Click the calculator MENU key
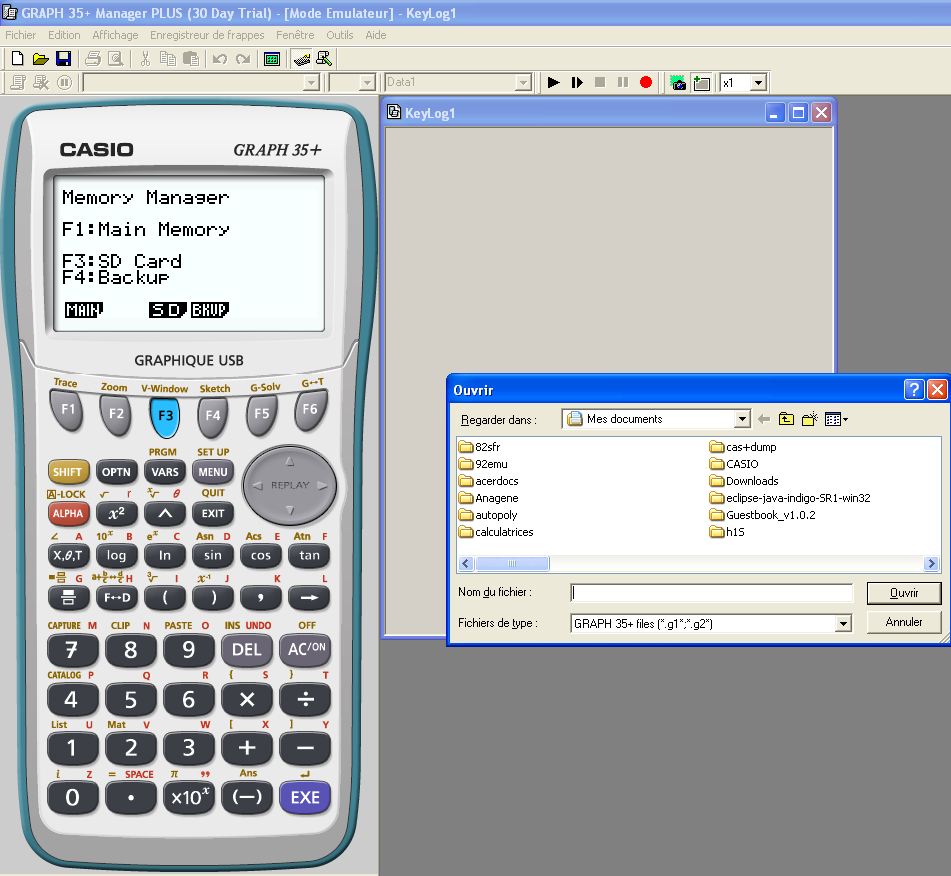 tap(213, 472)
